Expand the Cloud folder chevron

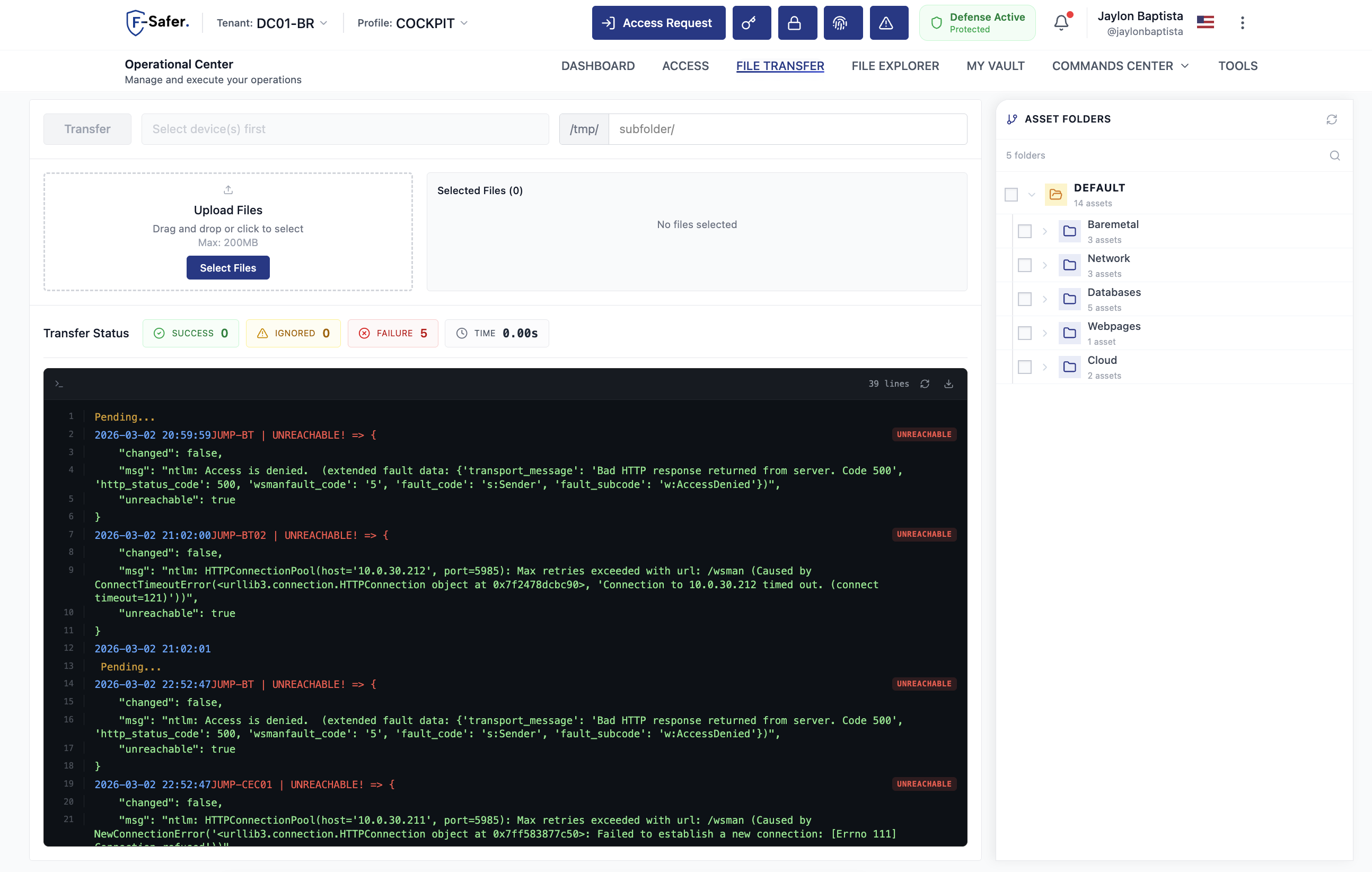[1044, 367]
